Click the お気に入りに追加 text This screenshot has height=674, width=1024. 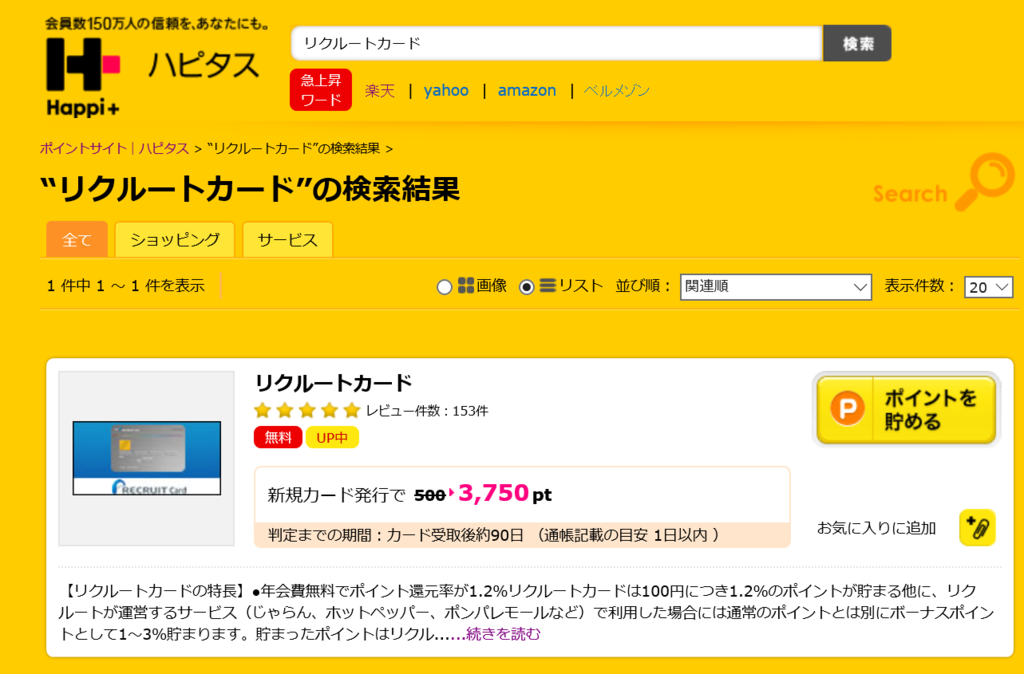click(x=876, y=528)
